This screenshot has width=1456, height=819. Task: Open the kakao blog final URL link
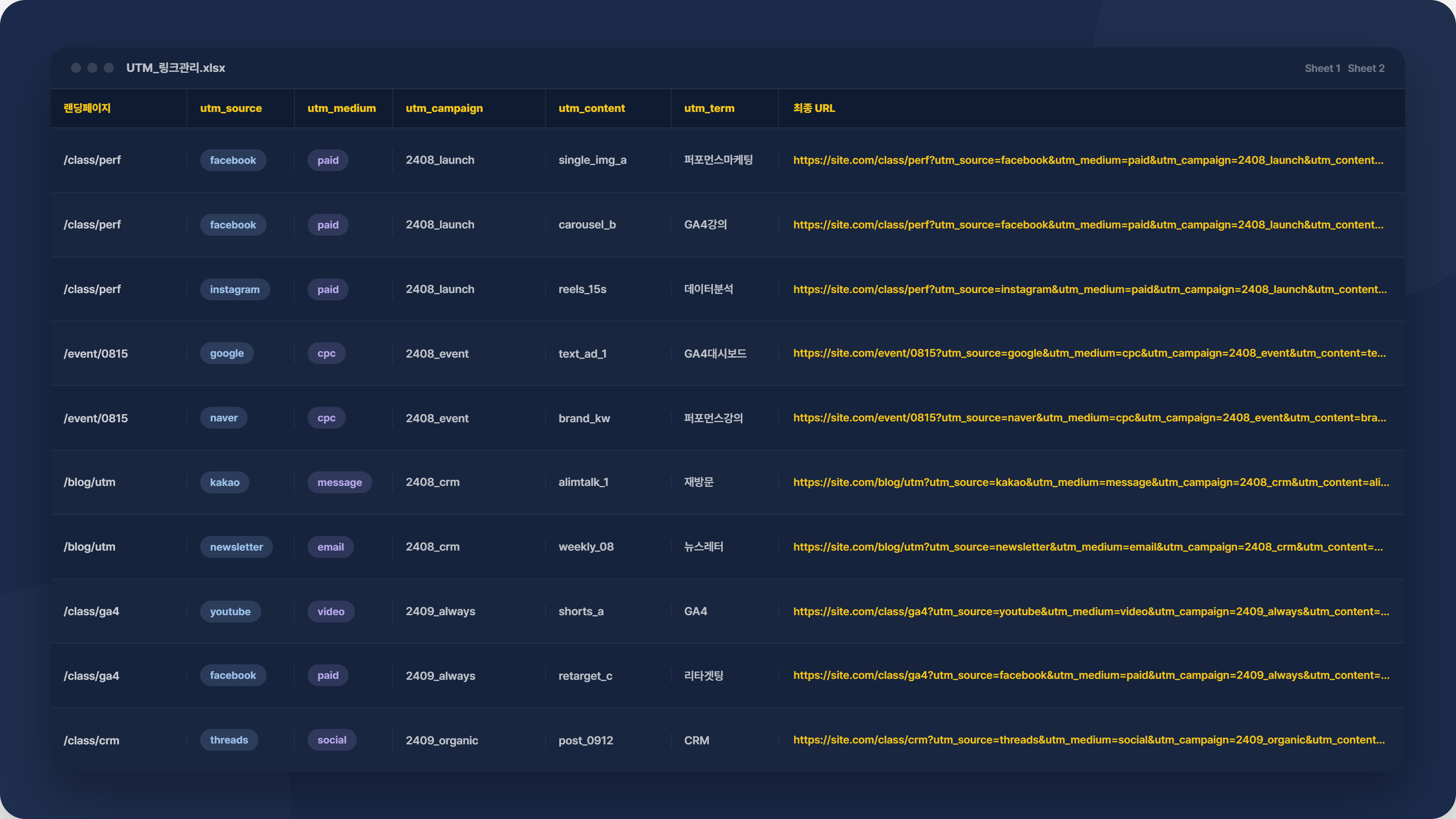(x=1091, y=482)
